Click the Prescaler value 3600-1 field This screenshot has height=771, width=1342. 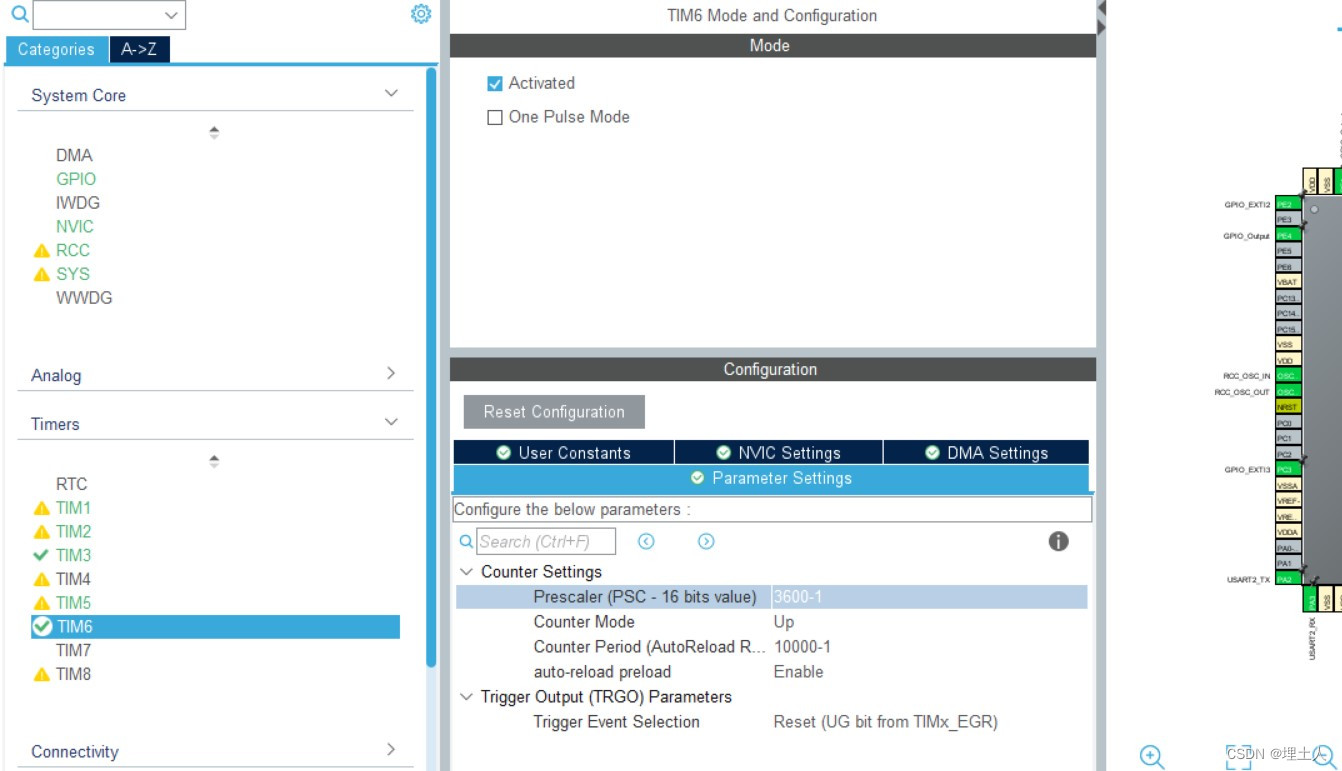929,597
